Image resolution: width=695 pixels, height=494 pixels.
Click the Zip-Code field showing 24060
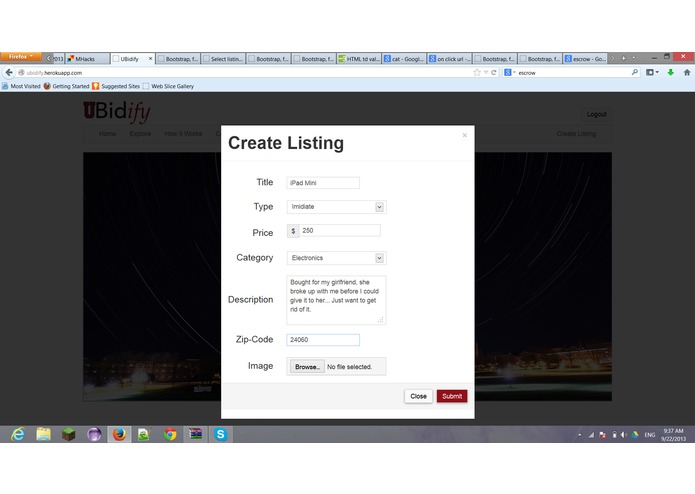(323, 340)
